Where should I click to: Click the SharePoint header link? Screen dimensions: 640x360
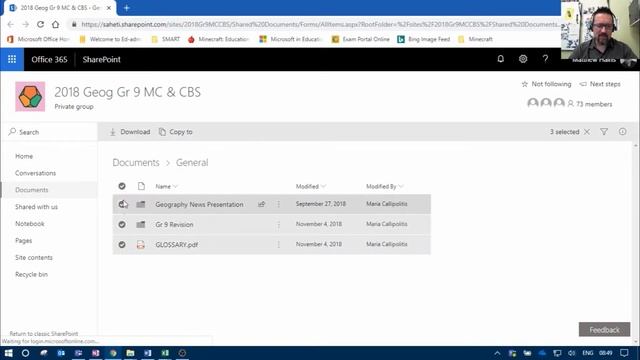point(102,59)
